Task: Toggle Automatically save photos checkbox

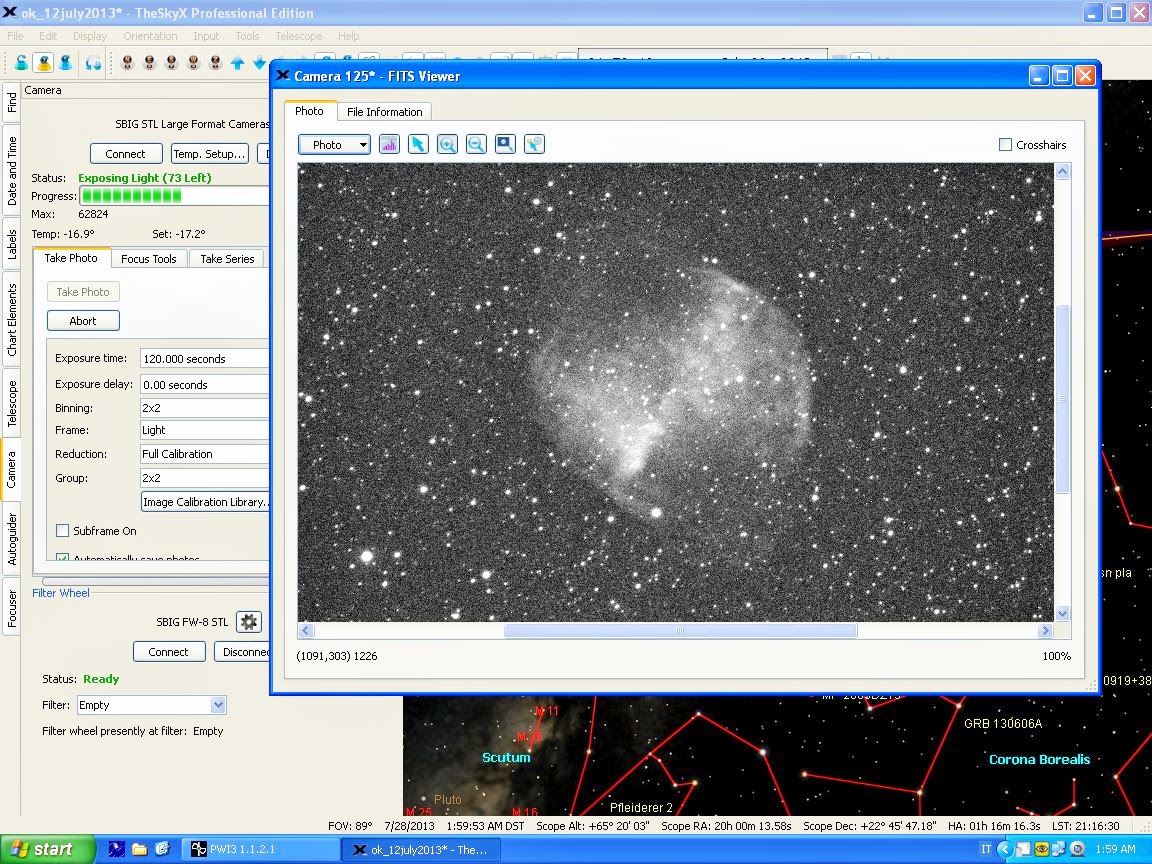Action: coord(63,558)
